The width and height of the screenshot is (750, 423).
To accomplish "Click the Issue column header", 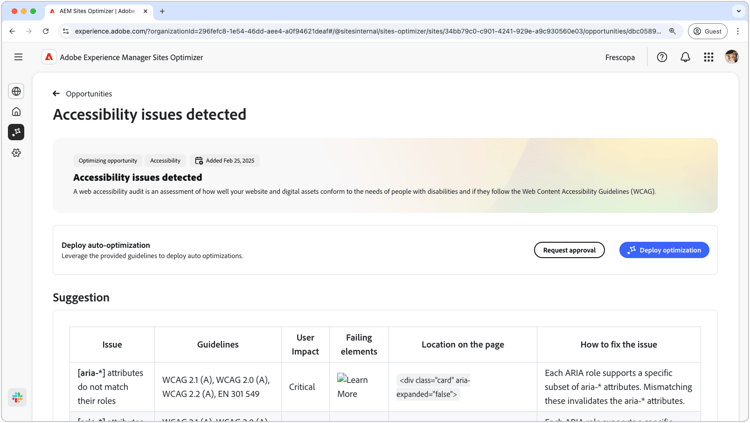I will [x=112, y=345].
